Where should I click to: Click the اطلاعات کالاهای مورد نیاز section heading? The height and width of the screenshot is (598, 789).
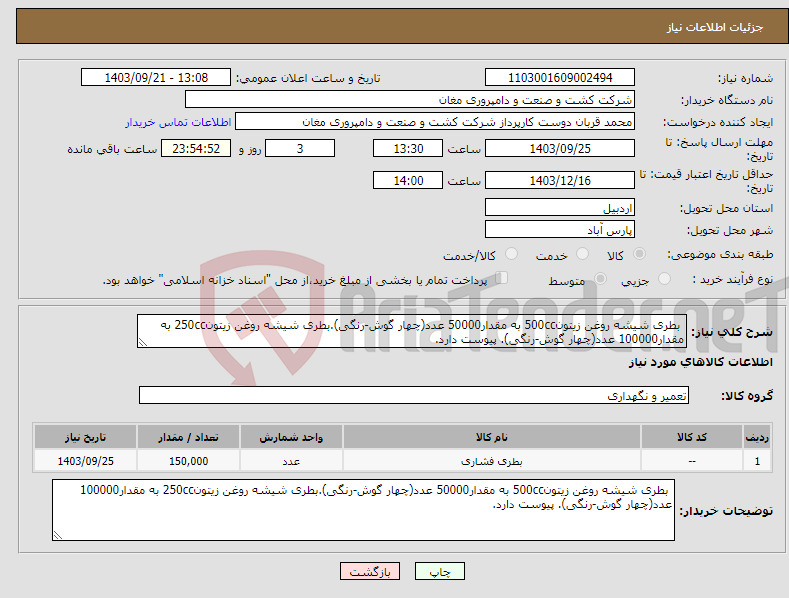(700, 362)
